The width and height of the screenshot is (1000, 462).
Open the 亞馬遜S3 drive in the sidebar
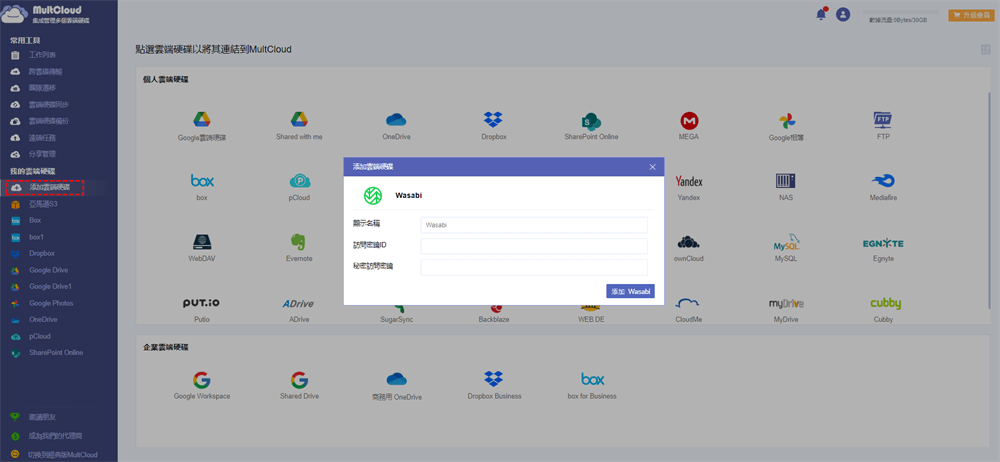(x=41, y=204)
